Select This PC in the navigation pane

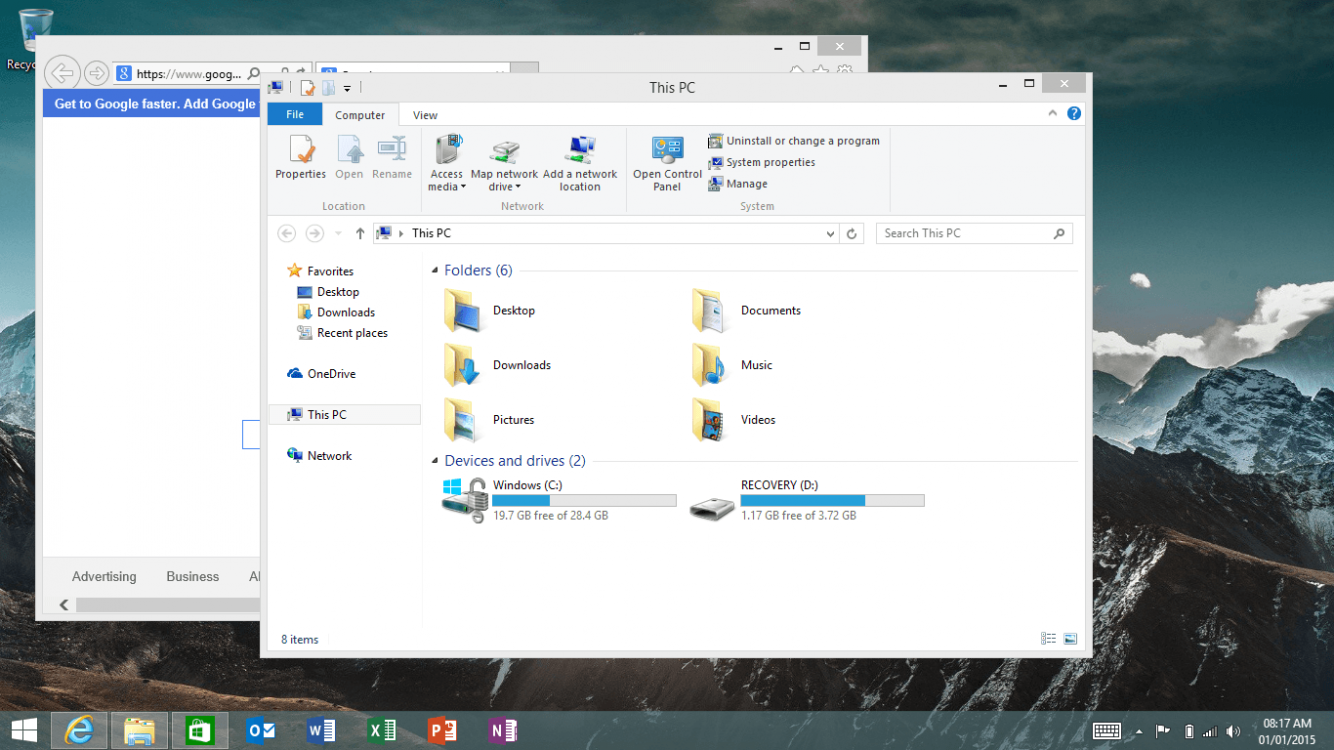(345, 414)
